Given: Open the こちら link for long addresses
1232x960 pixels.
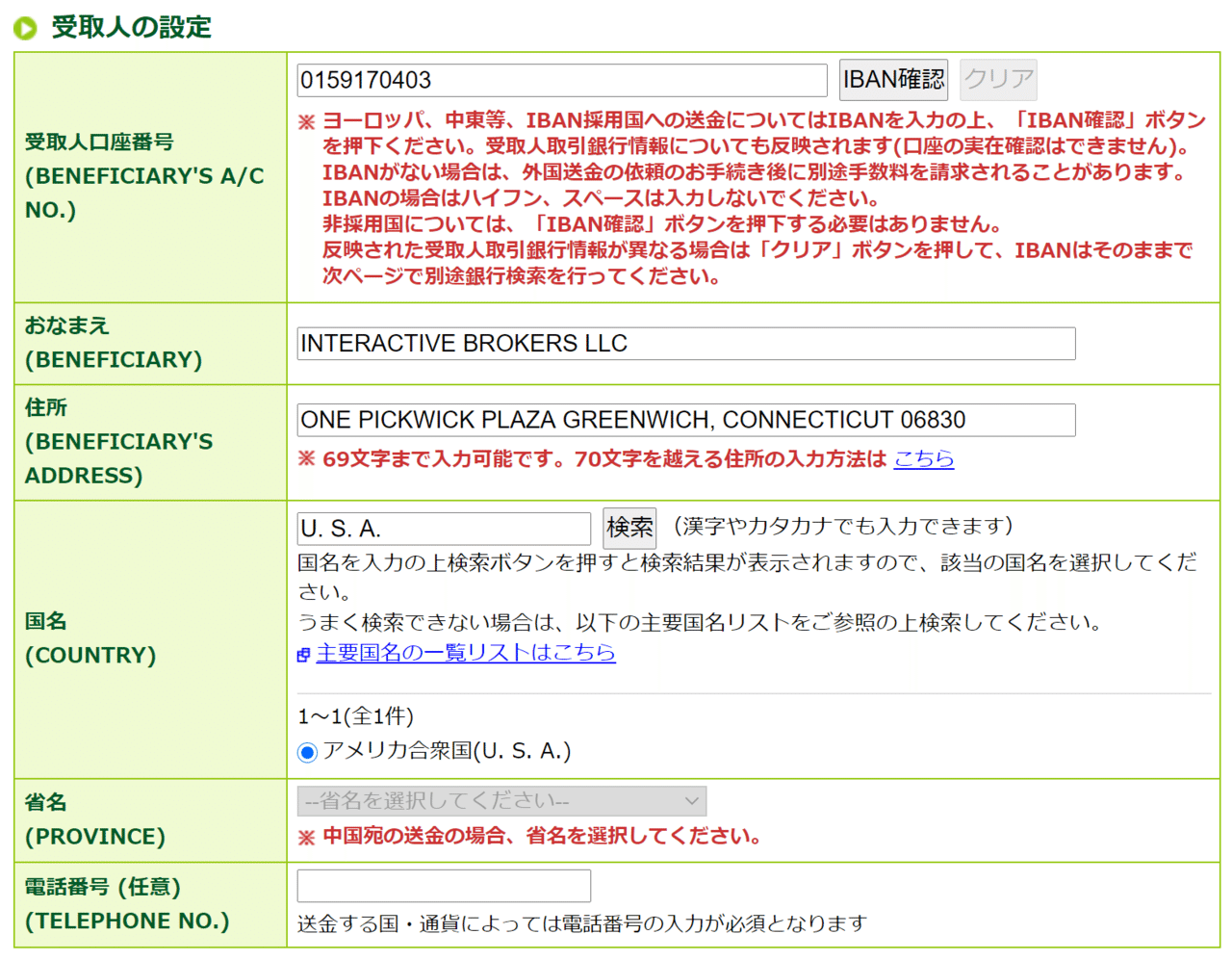Looking at the screenshot, I should [x=924, y=458].
